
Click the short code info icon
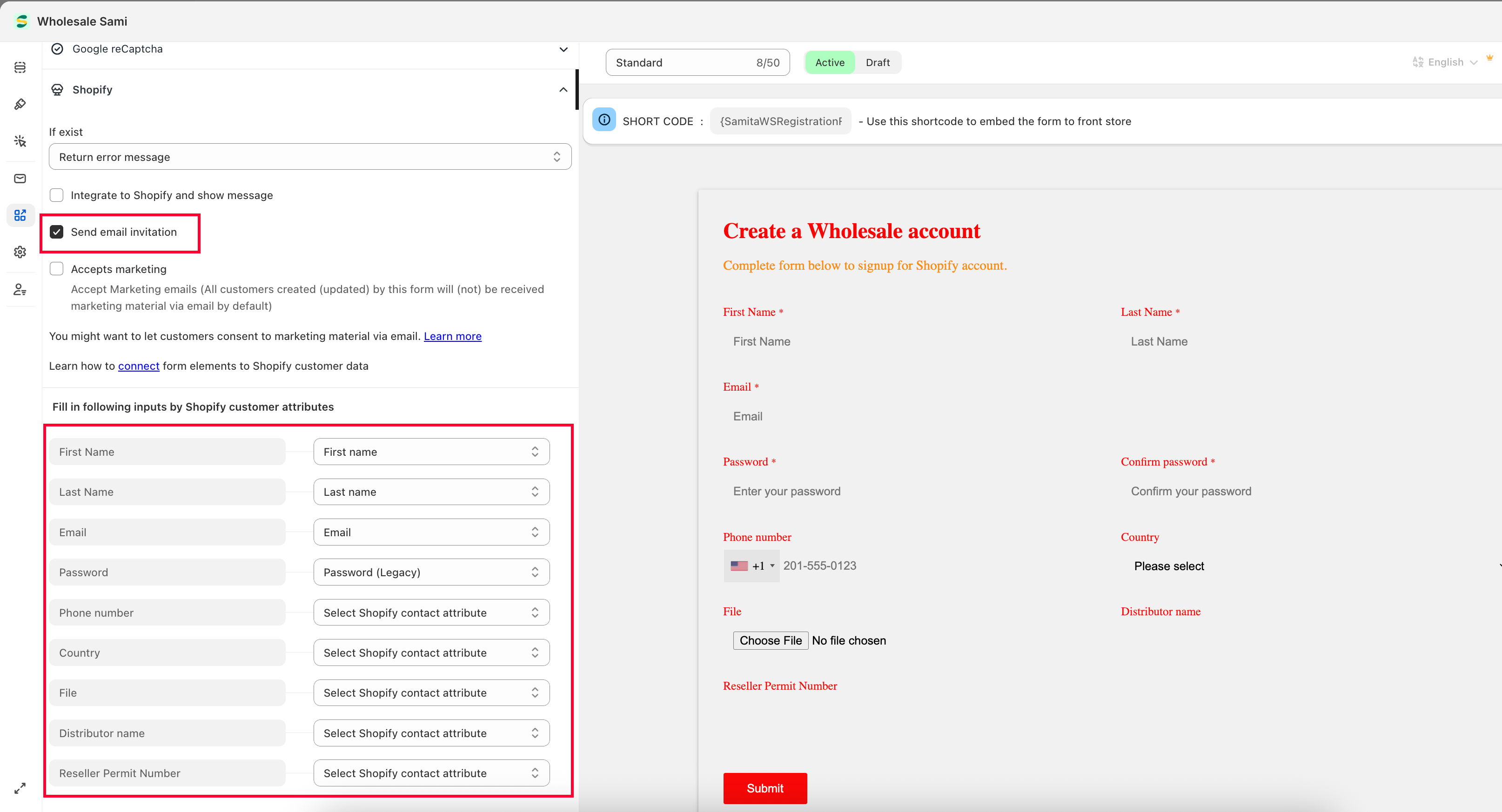click(604, 120)
